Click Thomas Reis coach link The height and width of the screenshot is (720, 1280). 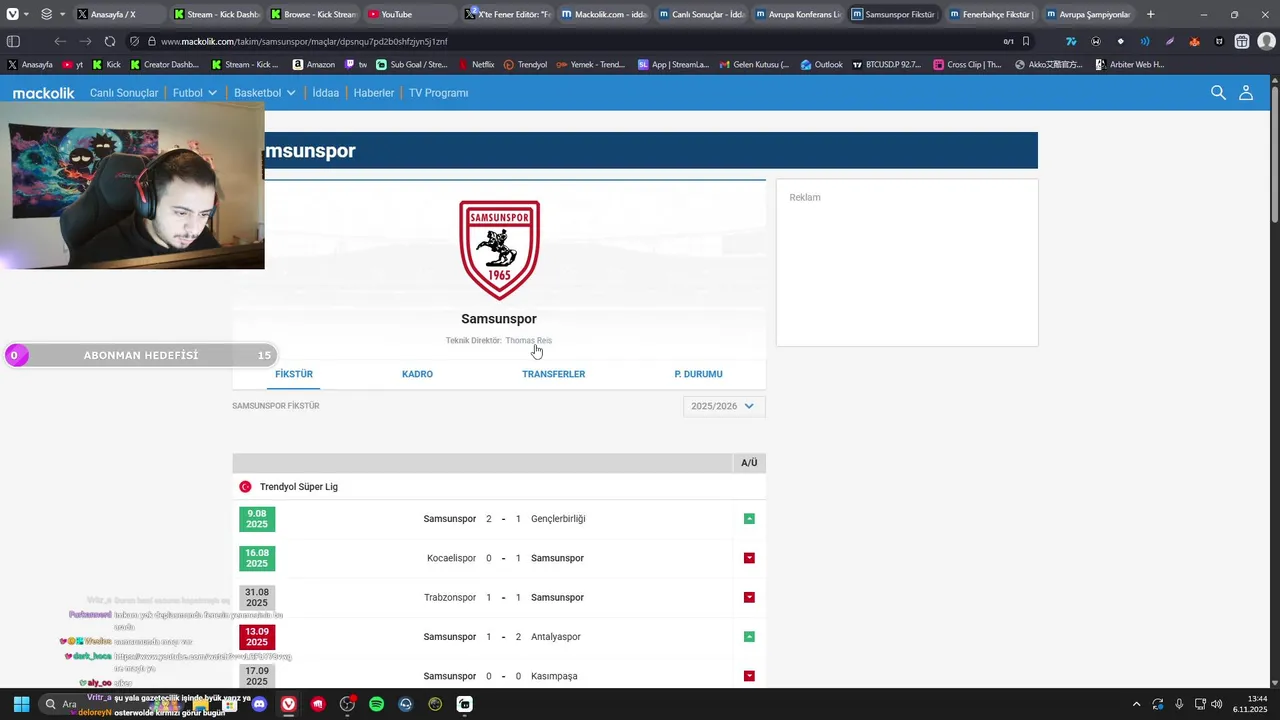coord(528,340)
